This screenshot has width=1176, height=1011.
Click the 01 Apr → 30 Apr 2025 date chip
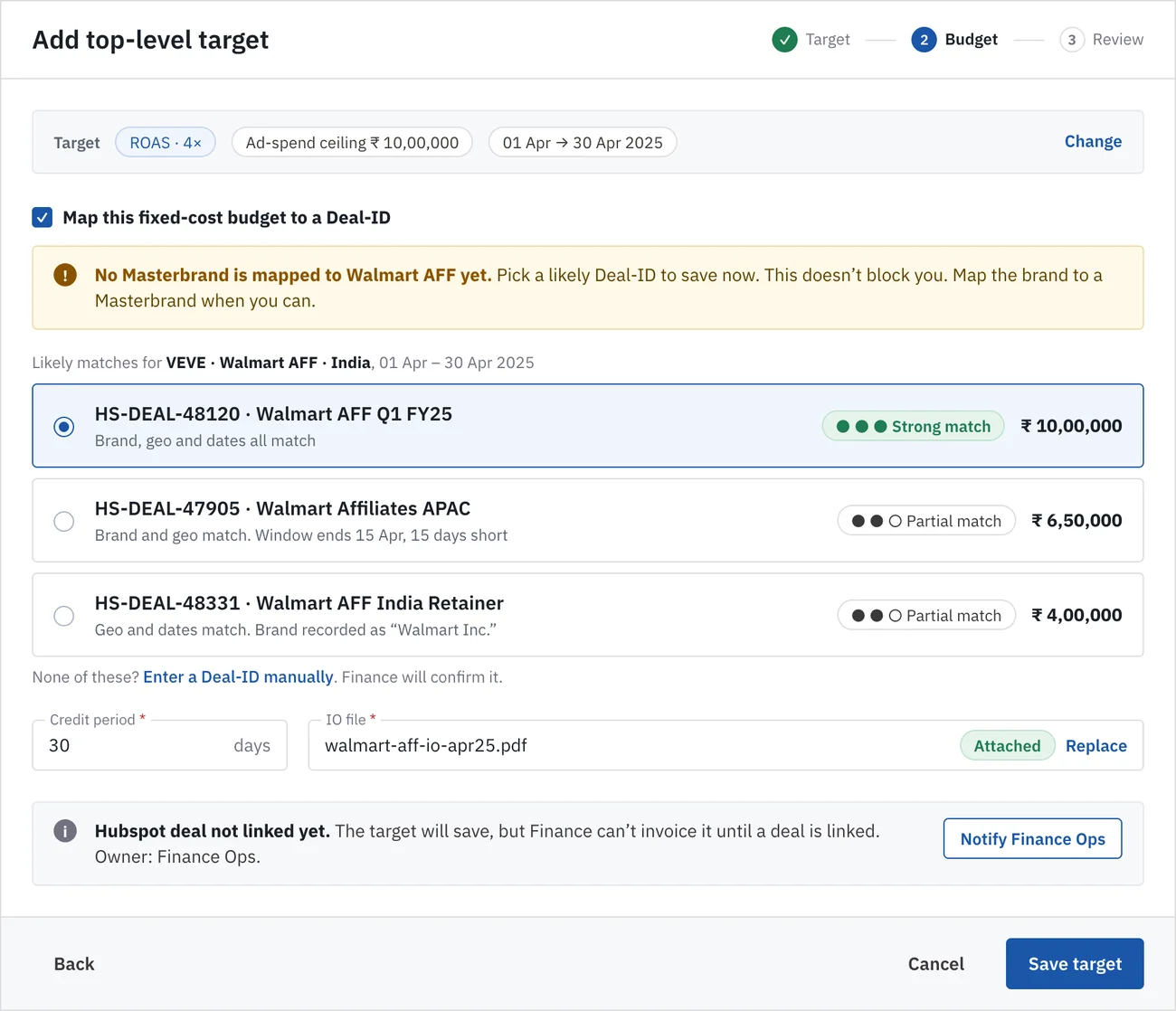coord(583,142)
